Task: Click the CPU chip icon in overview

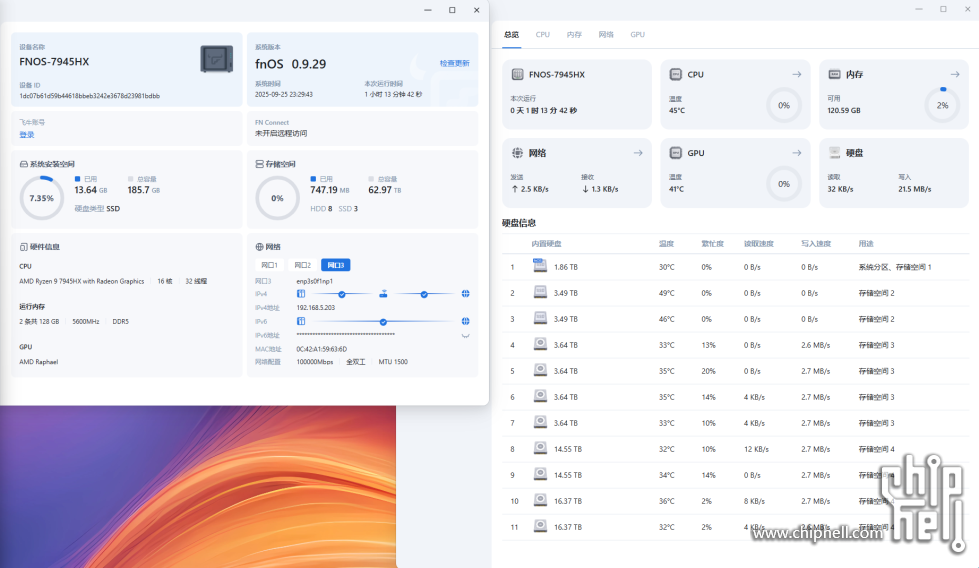Action: (x=676, y=75)
